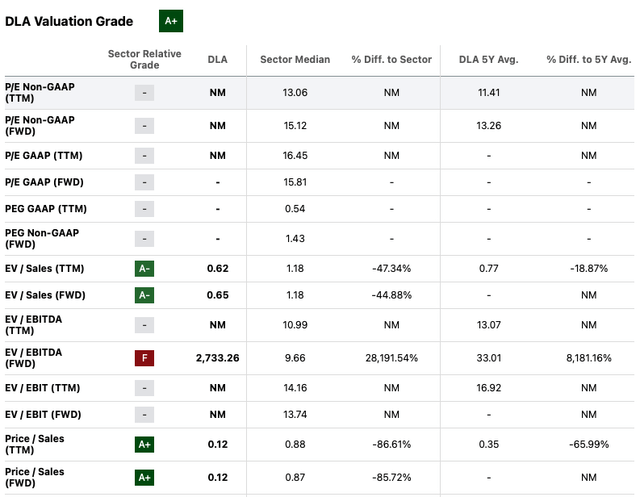Select the EV / EBIT (FWD) row label

[43, 415]
